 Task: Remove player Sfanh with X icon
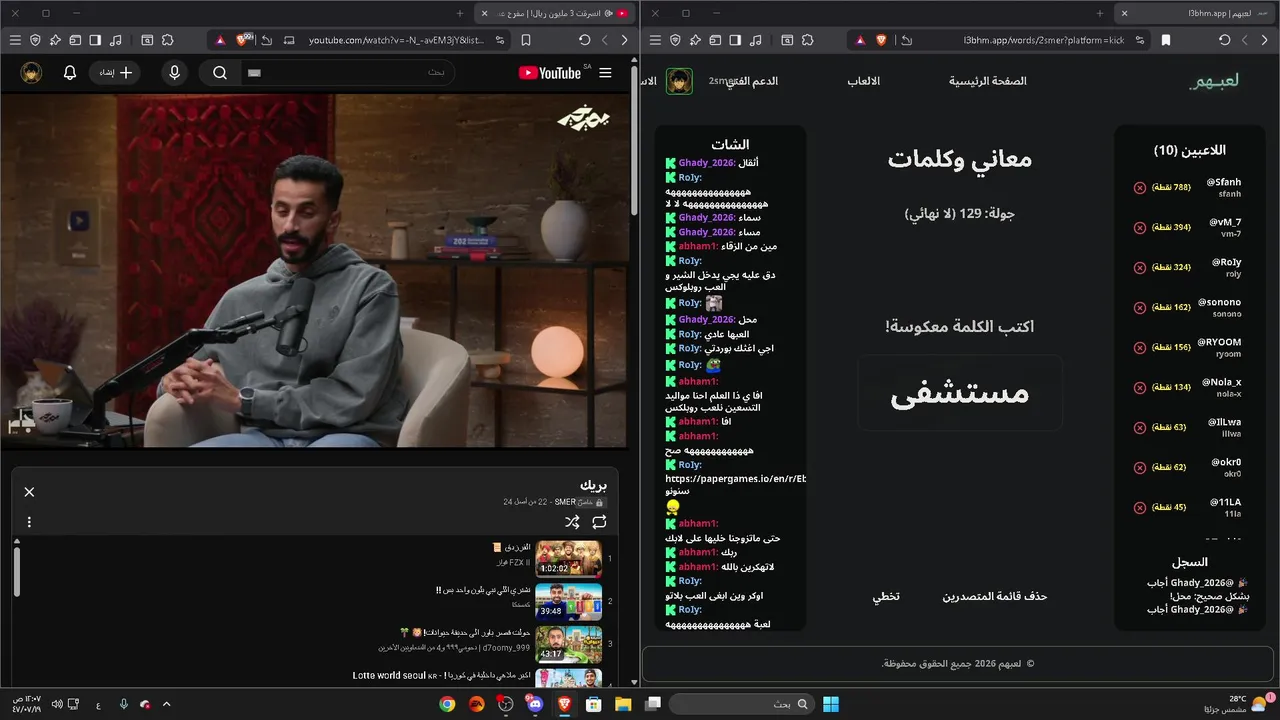pyautogui.click(x=1139, y=187)
